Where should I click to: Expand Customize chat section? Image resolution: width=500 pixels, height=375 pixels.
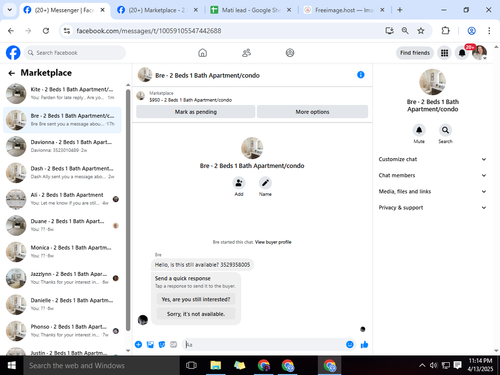tap(432, 159)
